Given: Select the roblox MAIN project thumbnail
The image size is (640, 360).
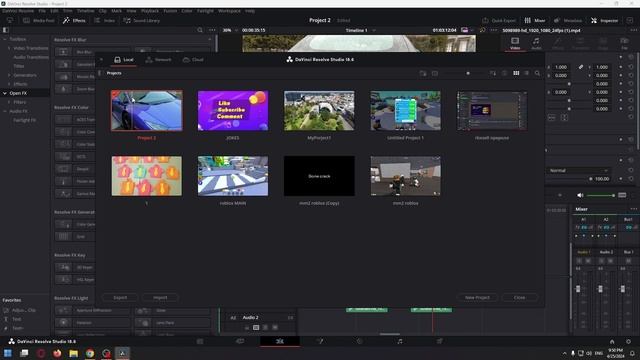Looking at the screenshot, I should pyautogui.click(x=233, y=176).
